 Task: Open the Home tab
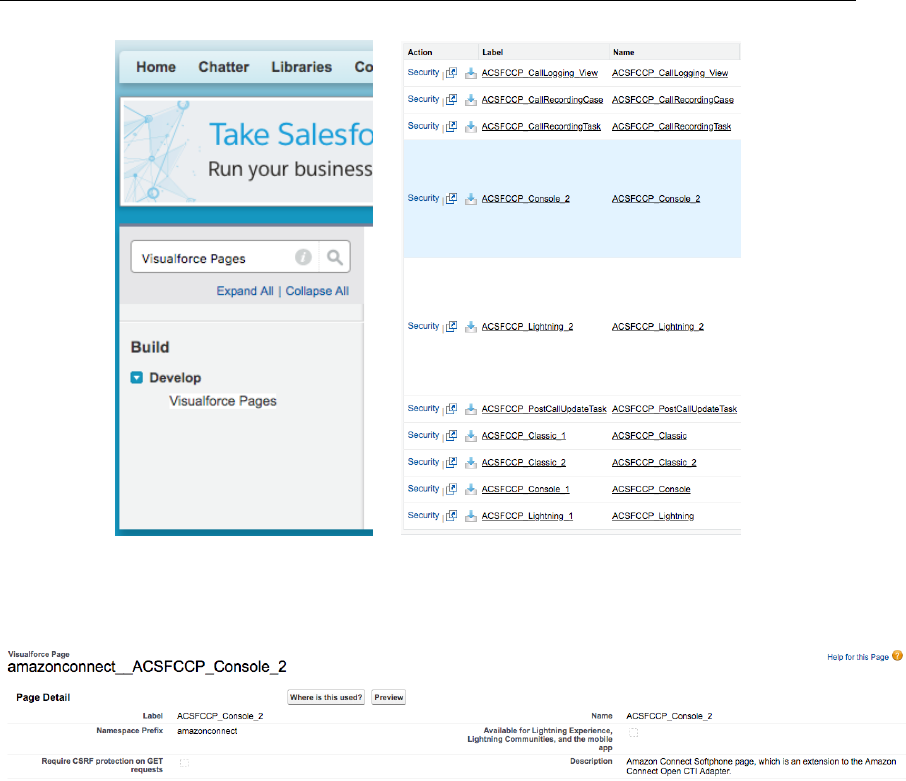click(156, 67)
